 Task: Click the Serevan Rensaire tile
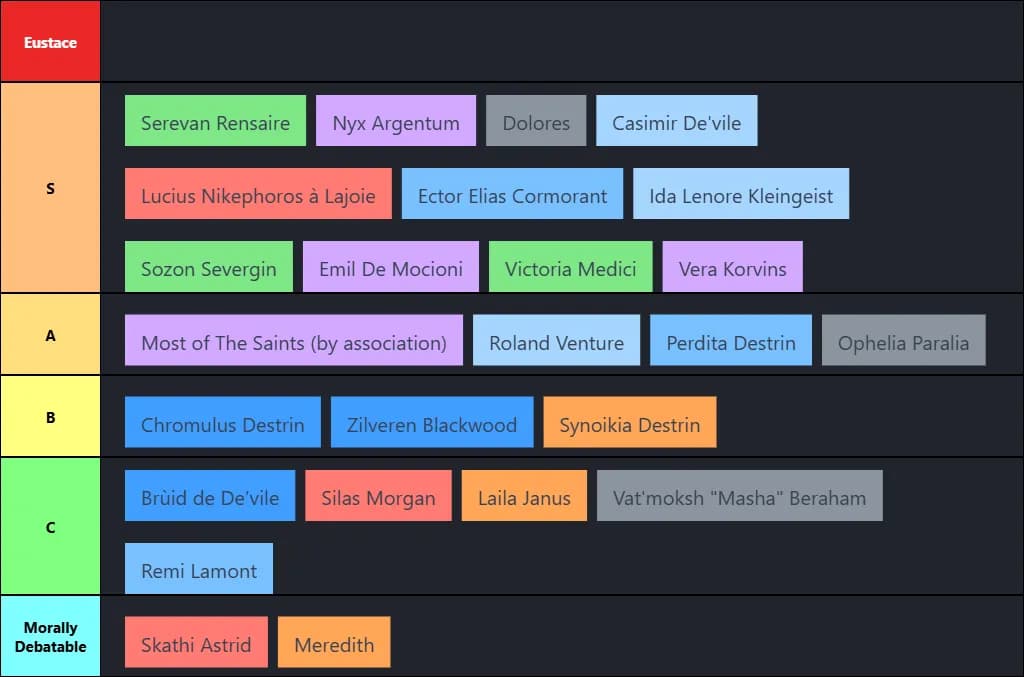point(215,122)
